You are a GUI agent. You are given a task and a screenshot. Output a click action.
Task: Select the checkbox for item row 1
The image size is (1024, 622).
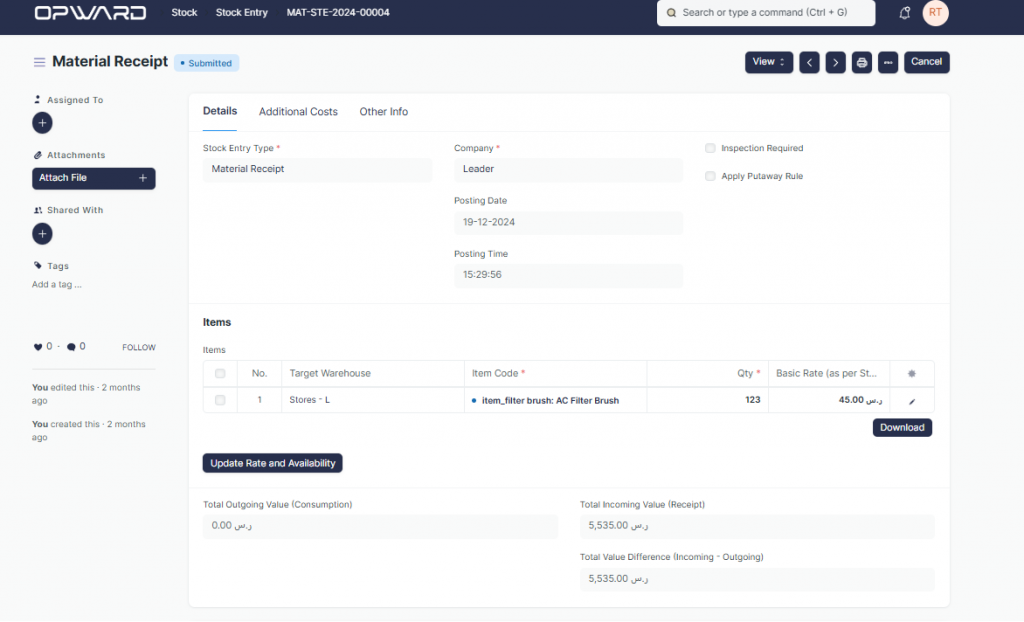click(x=220, y=400)
